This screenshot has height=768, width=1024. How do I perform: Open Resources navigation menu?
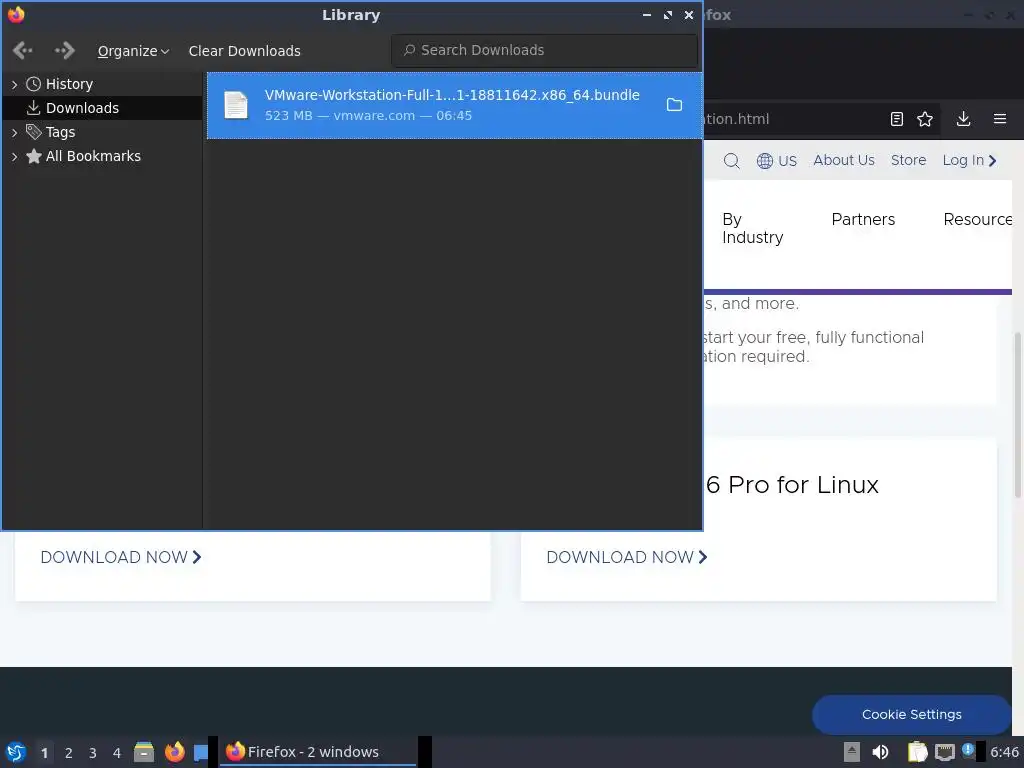(x=978, y=219)
